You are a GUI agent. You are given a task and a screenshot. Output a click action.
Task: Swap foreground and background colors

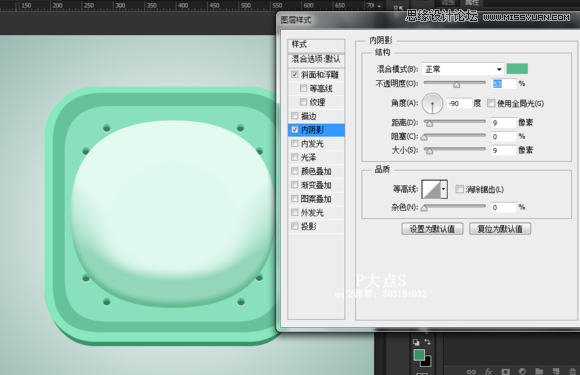point(428,342)
